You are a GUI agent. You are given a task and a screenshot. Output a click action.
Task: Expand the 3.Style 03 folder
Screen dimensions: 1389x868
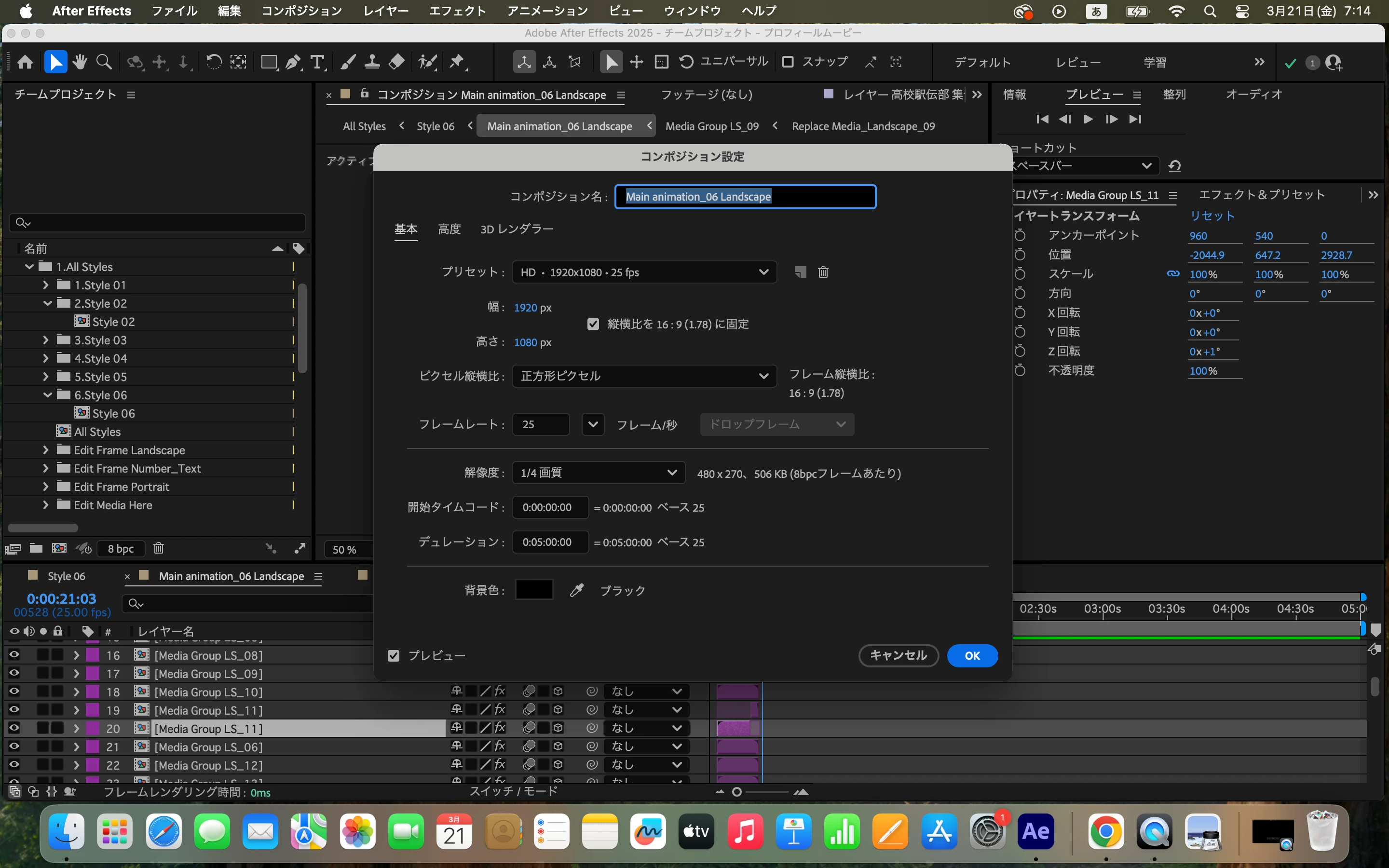[46, 340]
